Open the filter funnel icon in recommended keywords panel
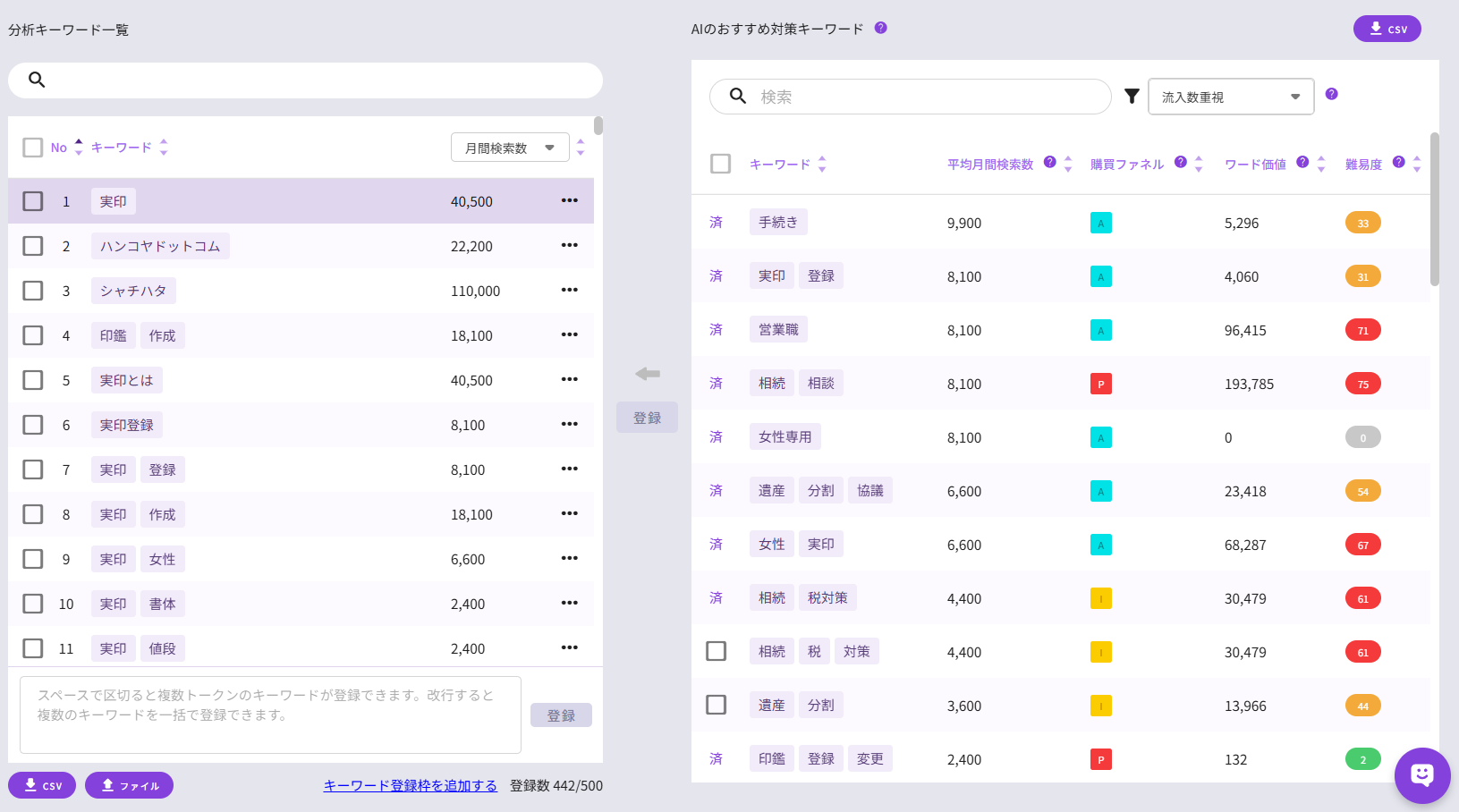Image resolution: width=1459 pixels, height=812 pixels. tap(1131, 96)
